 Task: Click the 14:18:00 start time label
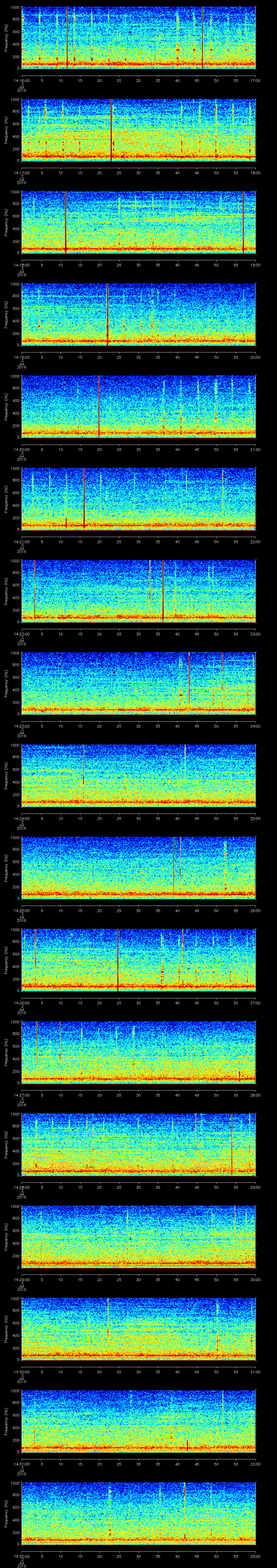tap(21, 265)
